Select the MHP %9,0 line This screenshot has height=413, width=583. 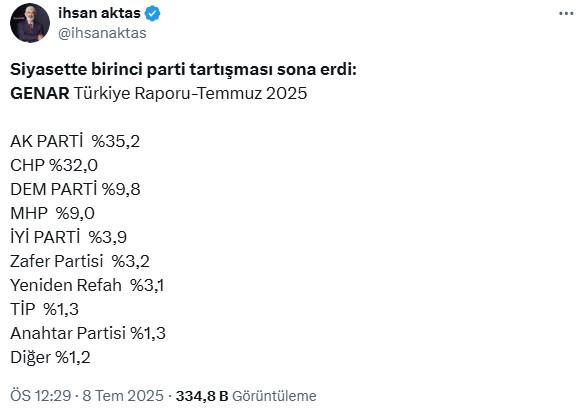(x=52, y=213)
